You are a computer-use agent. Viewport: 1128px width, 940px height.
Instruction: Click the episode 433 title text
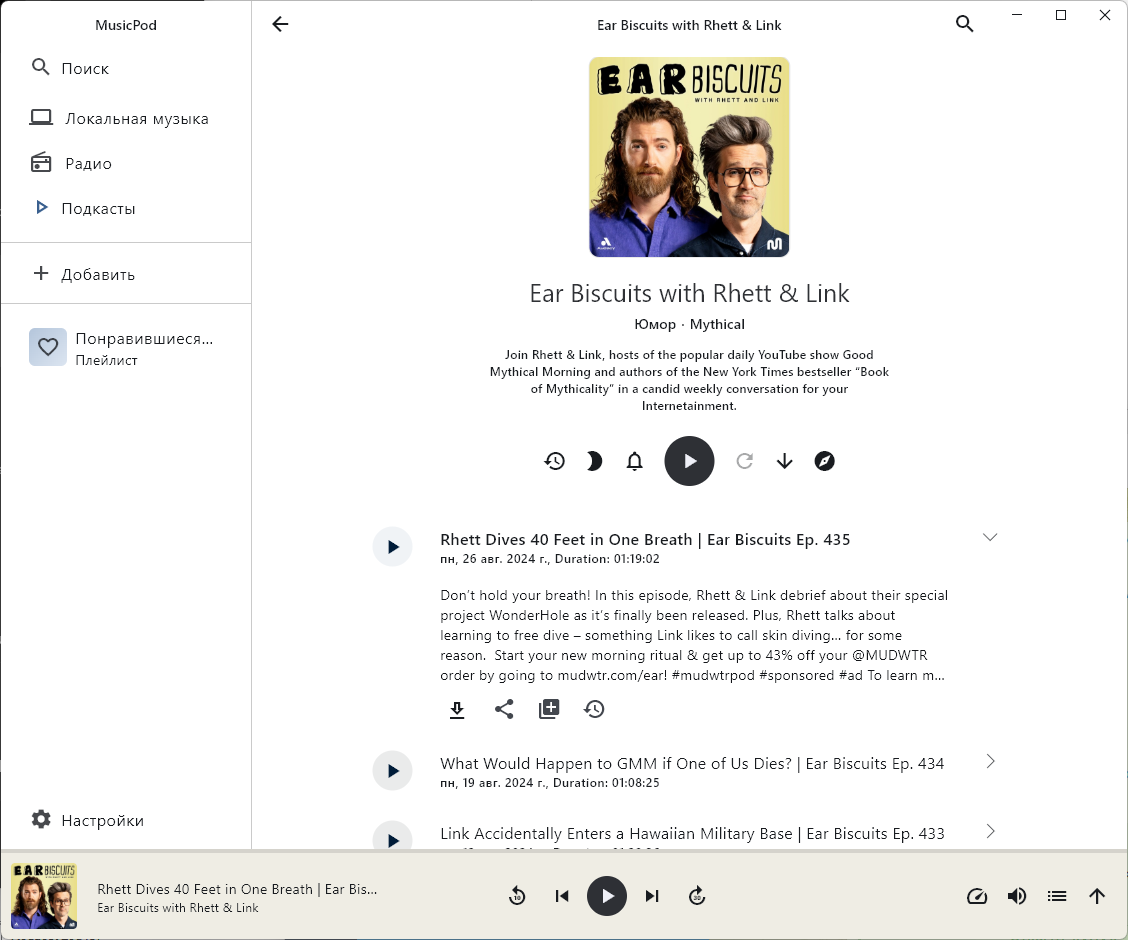692,834
